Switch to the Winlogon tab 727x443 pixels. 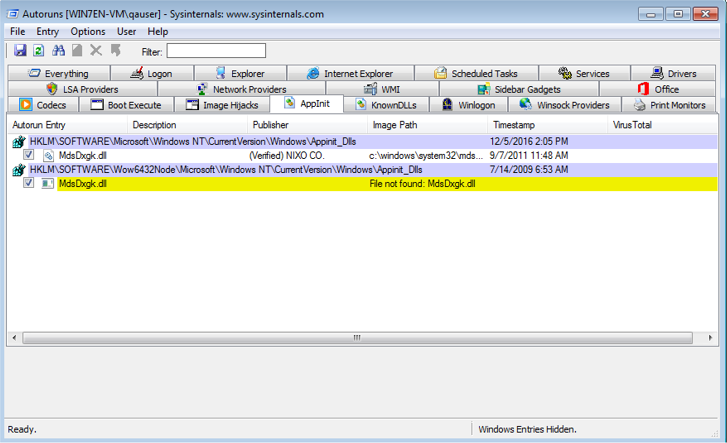pyautogui.click(x=469, y=105)
